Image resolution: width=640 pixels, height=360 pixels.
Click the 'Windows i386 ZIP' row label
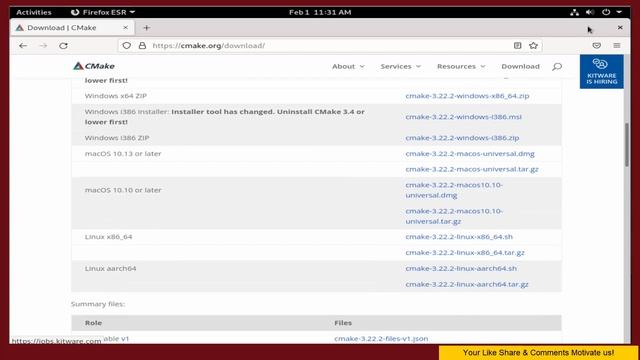(x=117, y=138)
